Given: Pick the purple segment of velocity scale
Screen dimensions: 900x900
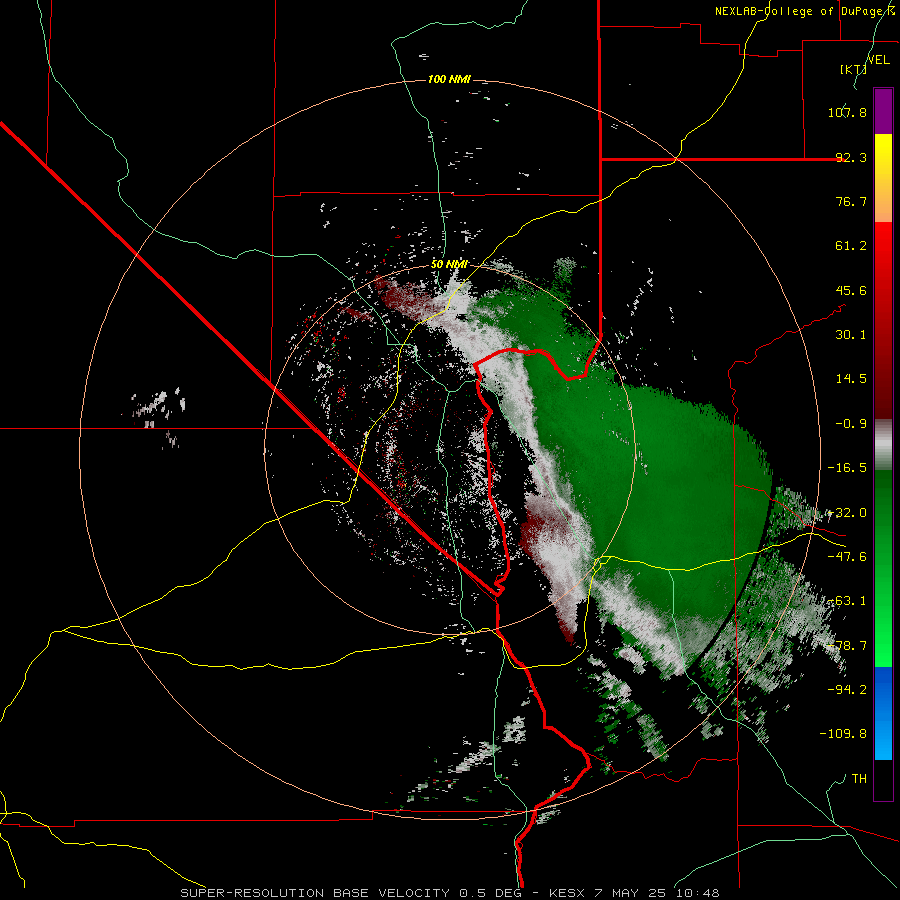Looking at the screenshot, I should tap(883, 111).
